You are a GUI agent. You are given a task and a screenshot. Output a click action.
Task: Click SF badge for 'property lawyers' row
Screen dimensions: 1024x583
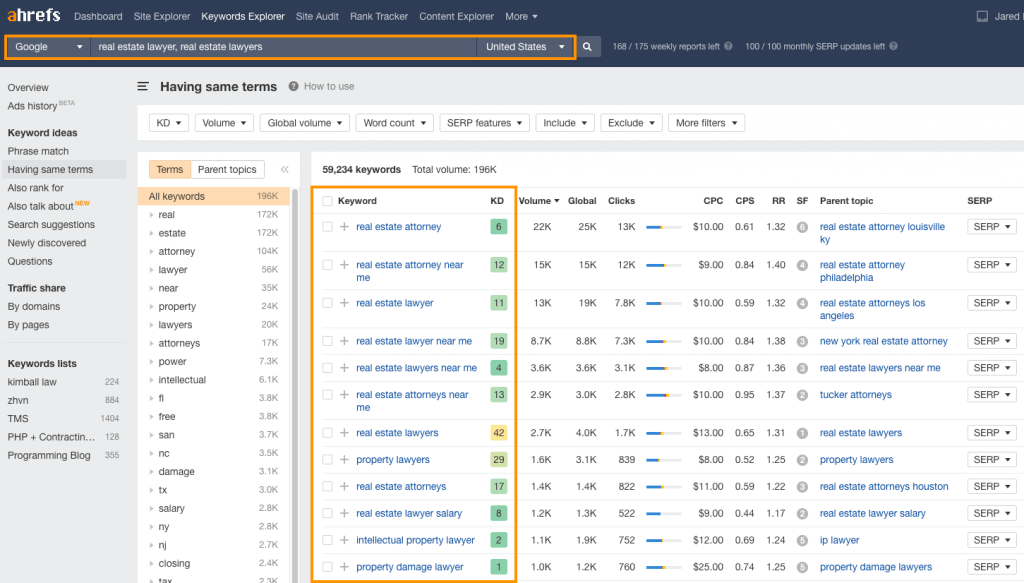pyautogui.click(x=802, y=460)
